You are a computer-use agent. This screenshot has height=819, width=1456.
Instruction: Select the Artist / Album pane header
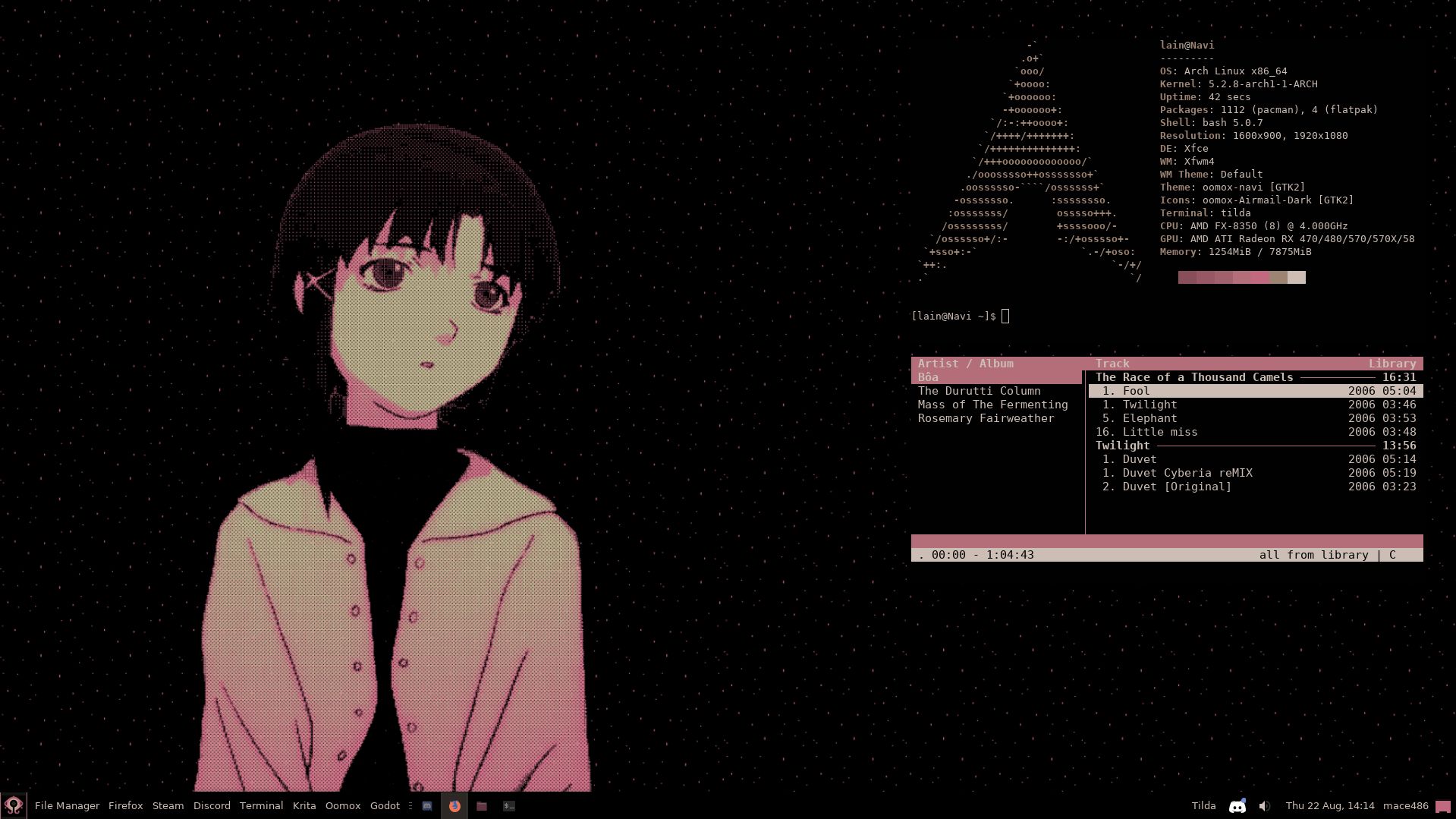(965, 364)
